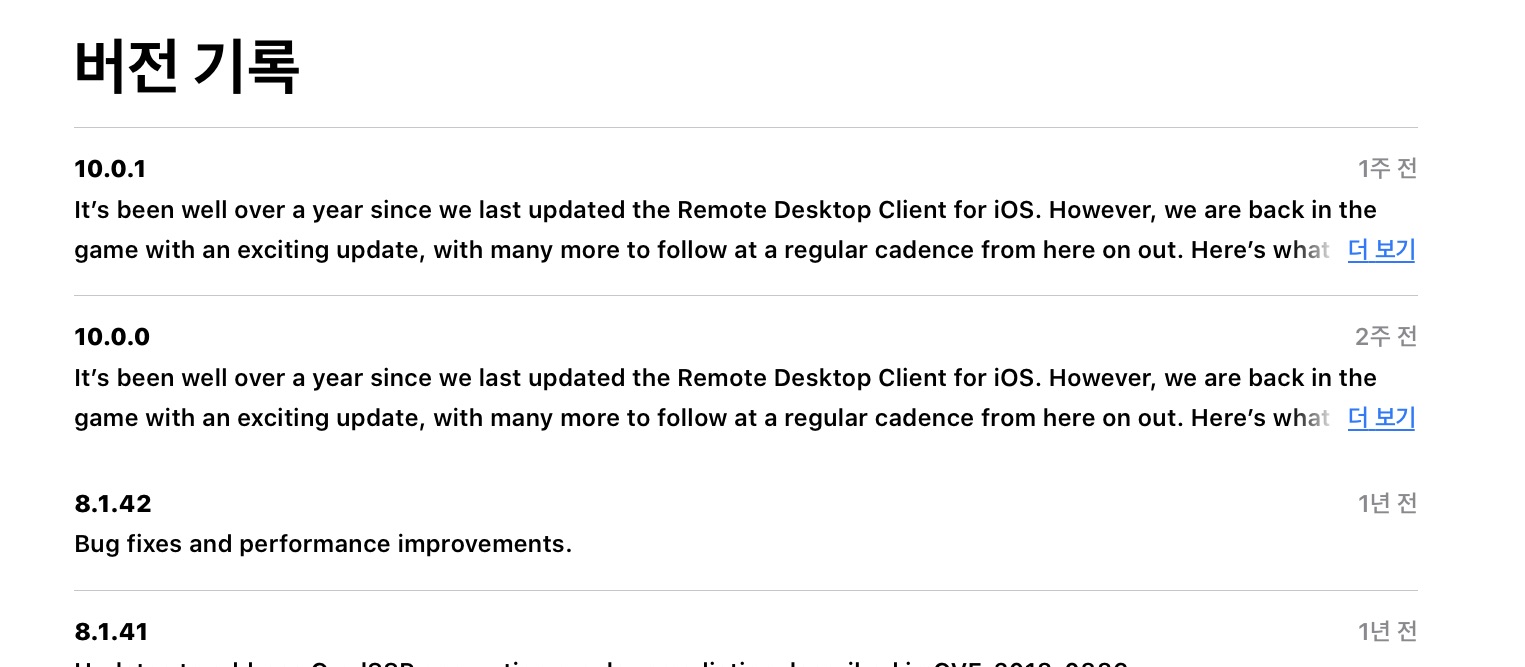Click the 10.0.0 release notes text

coord(725,398)
